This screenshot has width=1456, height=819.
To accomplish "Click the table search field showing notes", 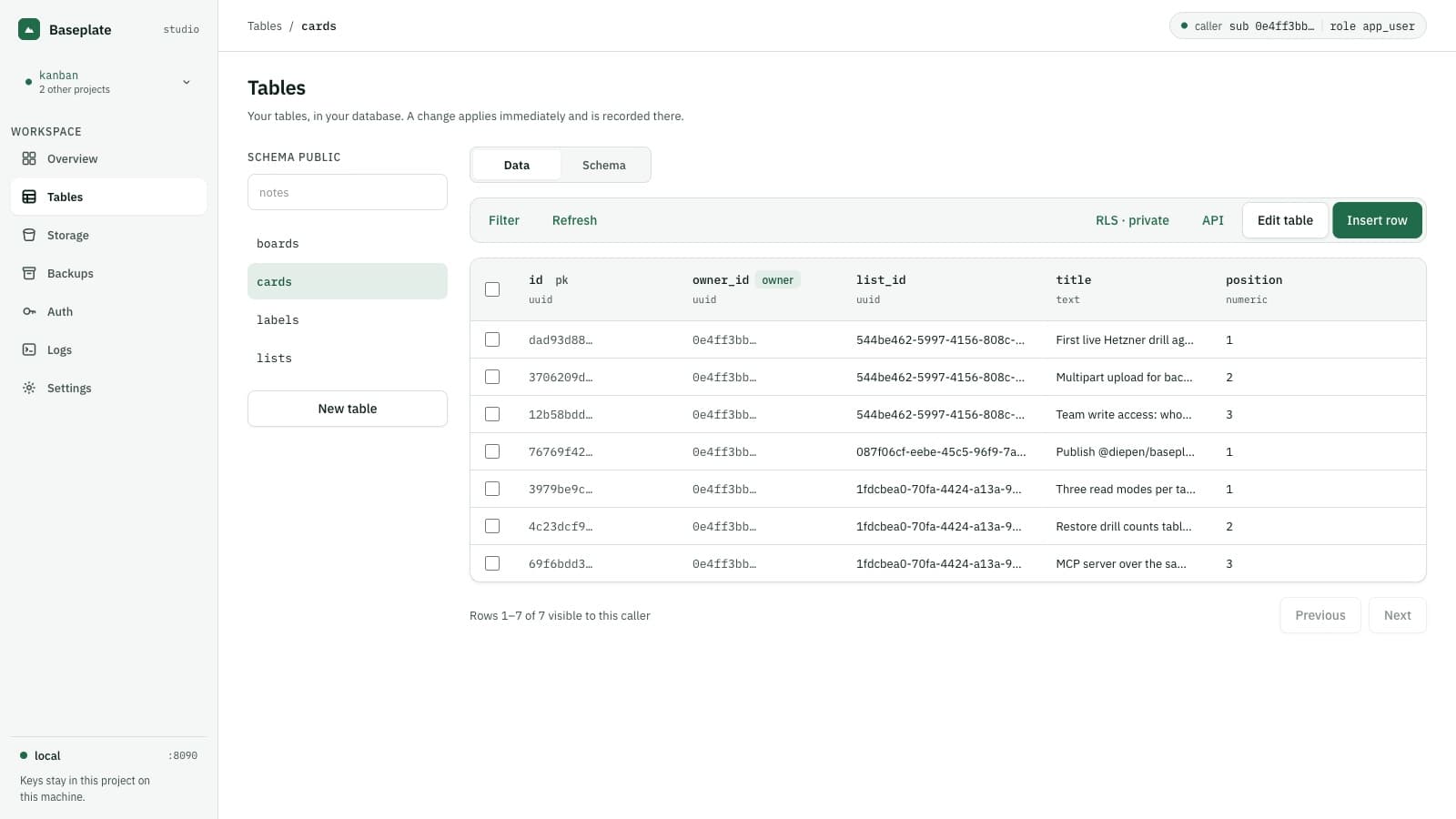I will (348, 192).
